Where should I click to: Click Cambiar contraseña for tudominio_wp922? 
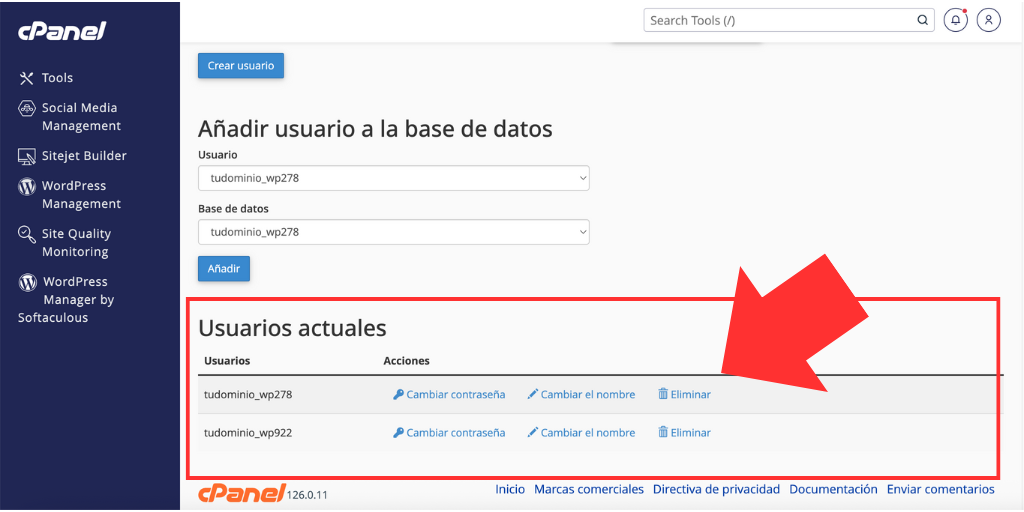[456, 432]
